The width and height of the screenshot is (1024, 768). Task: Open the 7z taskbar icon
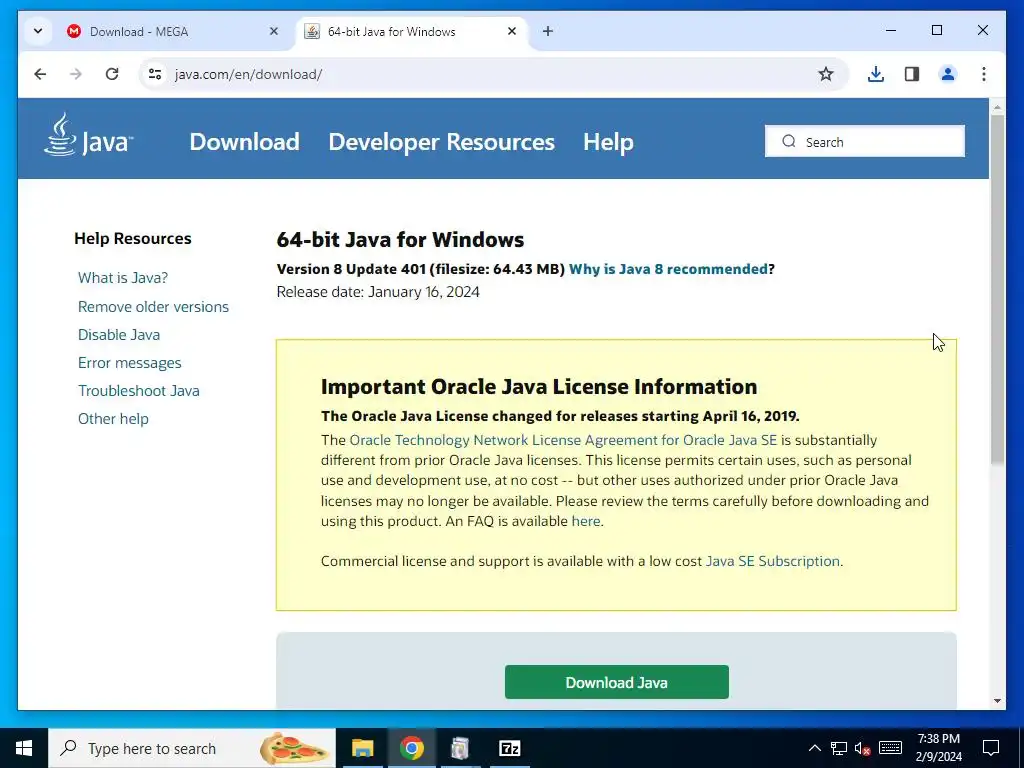pos(509,748)
